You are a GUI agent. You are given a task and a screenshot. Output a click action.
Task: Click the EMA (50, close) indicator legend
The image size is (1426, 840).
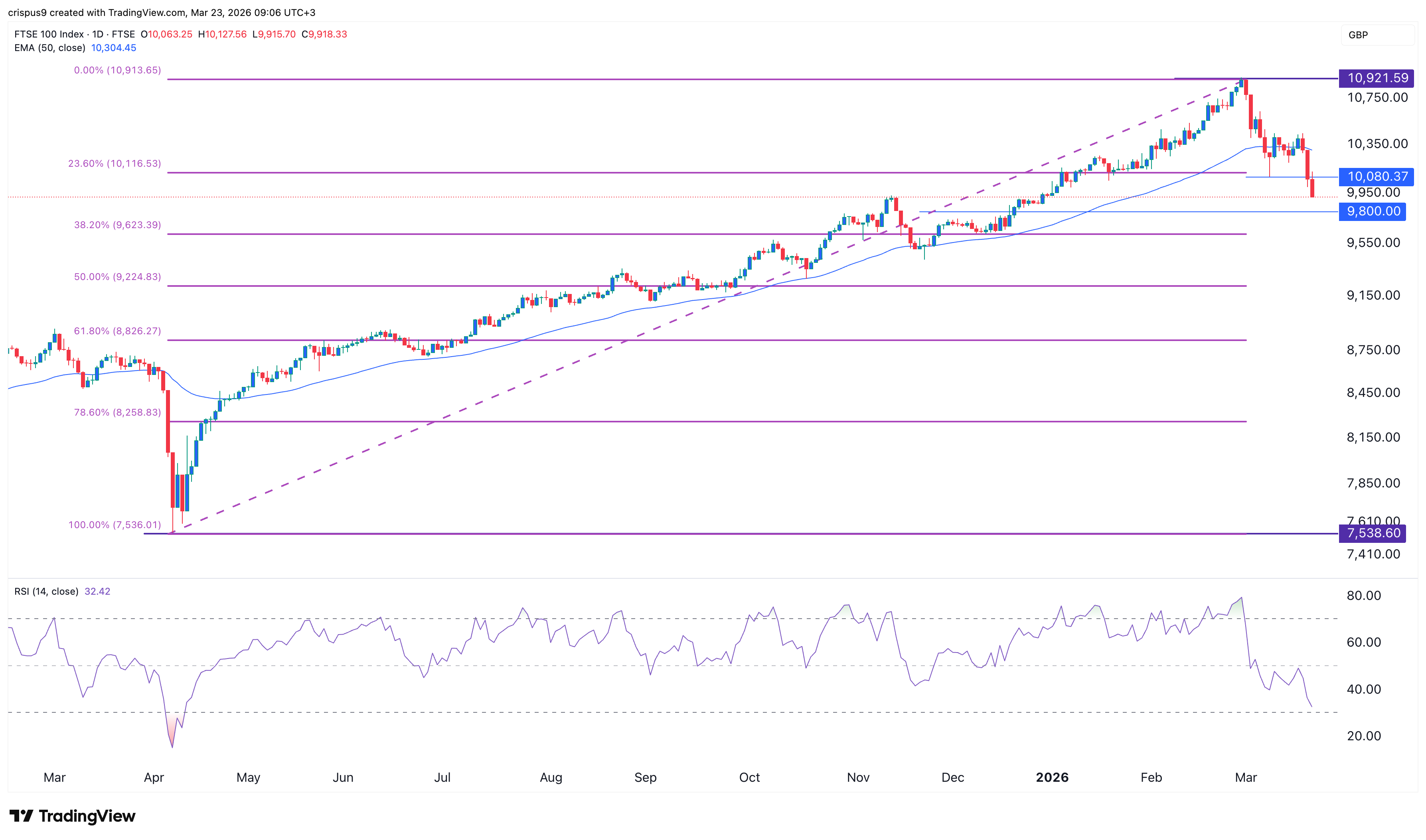tap(50, 48)
